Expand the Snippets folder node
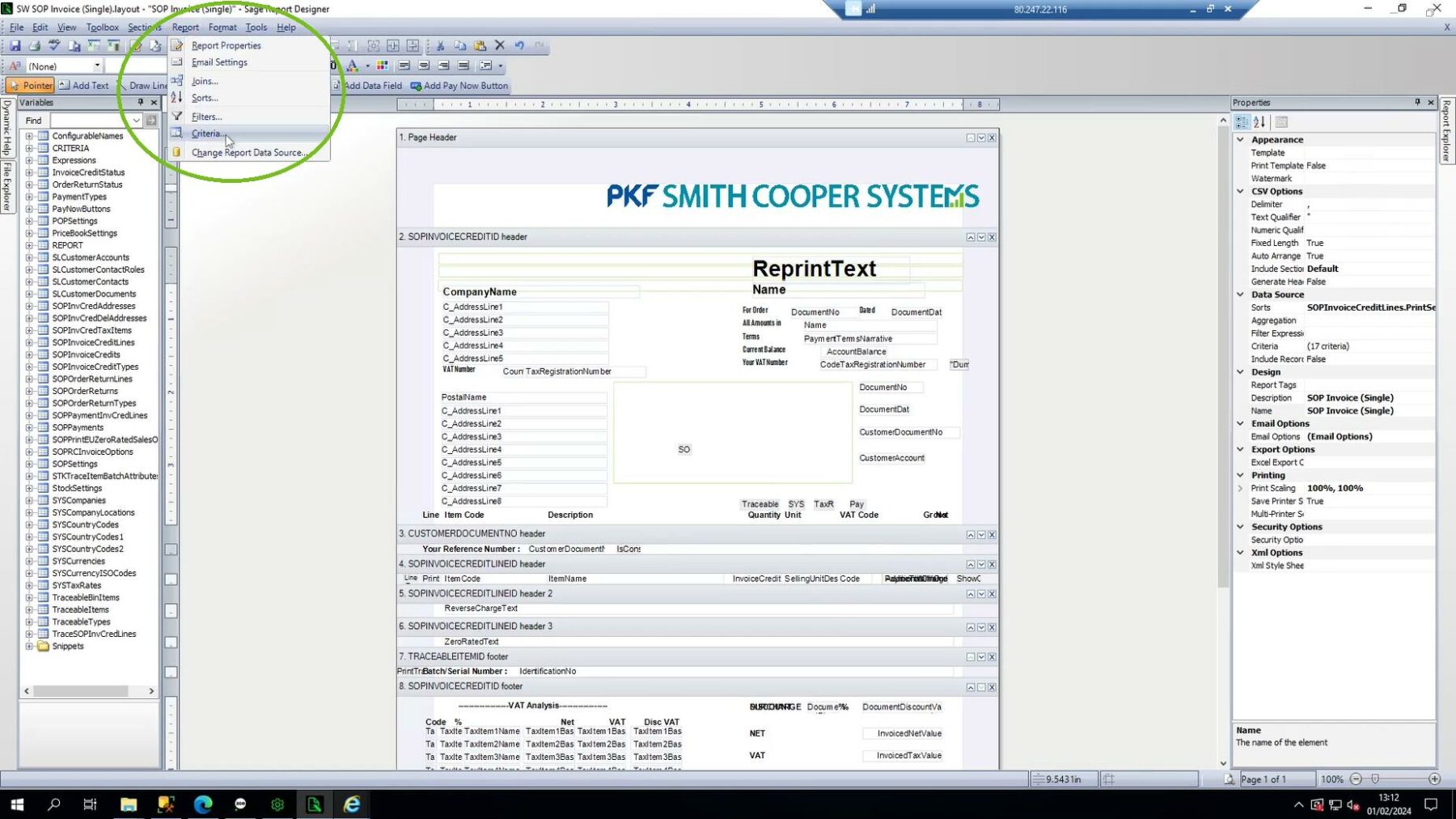 [x=29, y=646]
